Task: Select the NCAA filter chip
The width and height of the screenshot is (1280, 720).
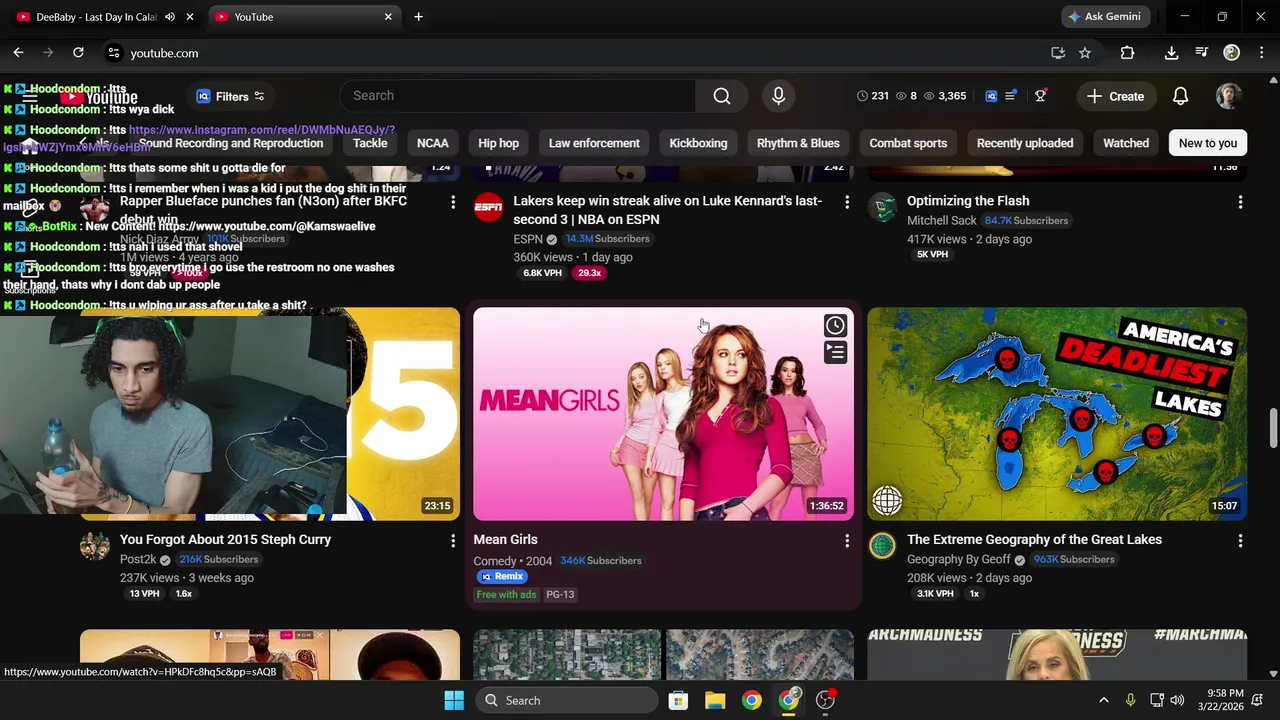Action: [x=433, y=143]
